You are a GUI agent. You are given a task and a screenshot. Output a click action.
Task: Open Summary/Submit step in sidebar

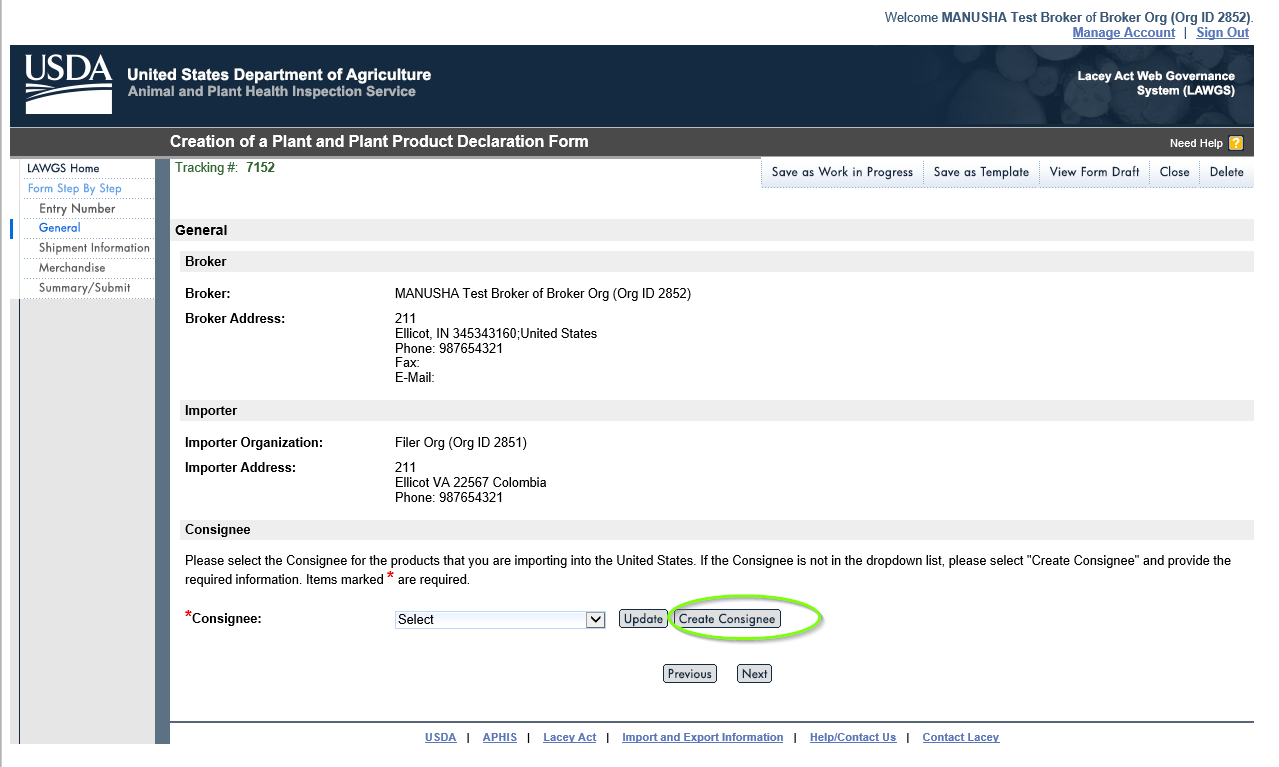point(84,288)
